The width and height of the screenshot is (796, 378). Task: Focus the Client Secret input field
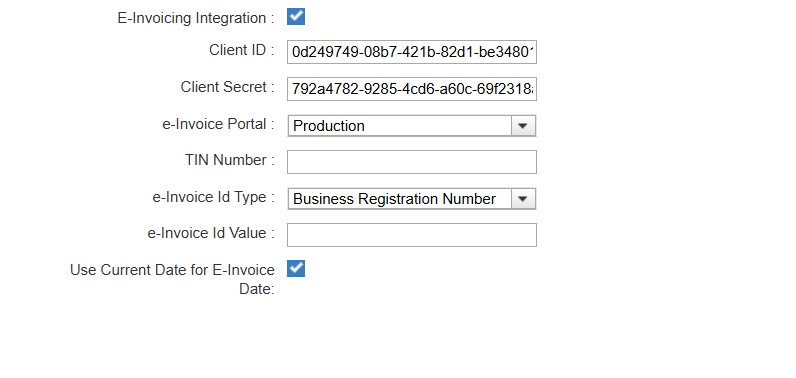(x=412, y=89)
